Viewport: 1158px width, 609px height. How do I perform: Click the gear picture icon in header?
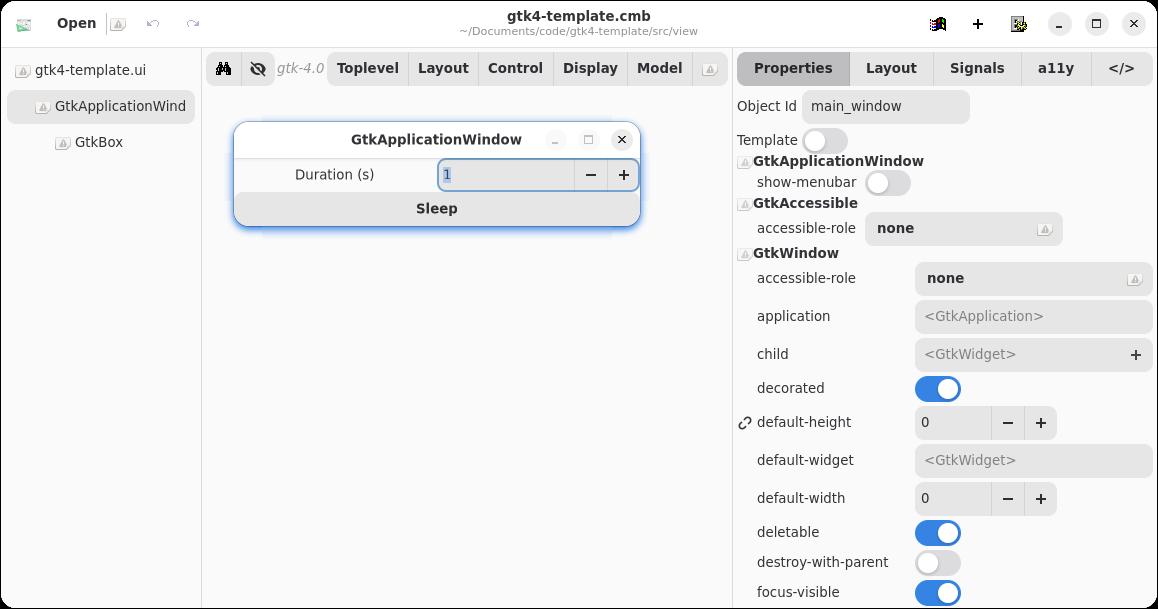pos(1018,23)
